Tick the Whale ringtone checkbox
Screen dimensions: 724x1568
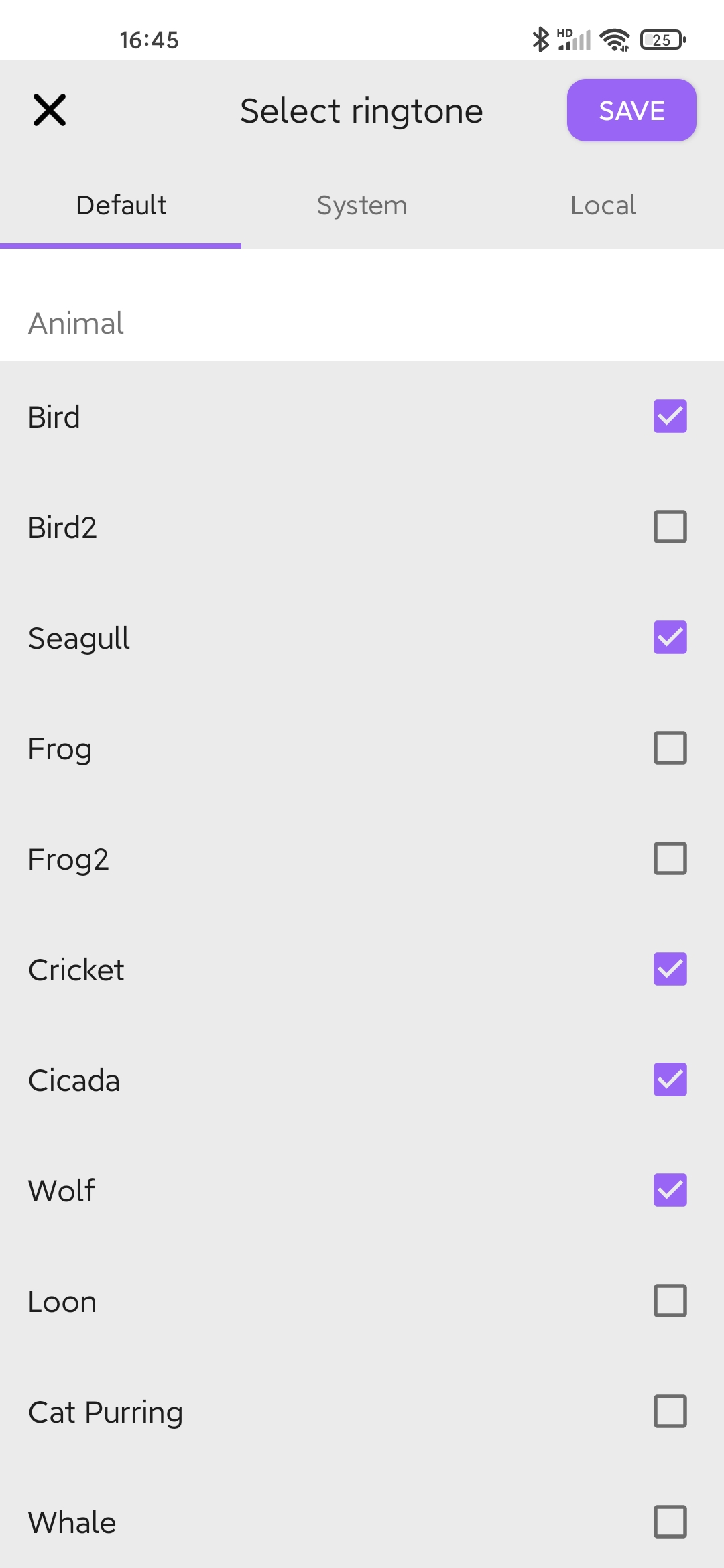[x=670, y=1522]
